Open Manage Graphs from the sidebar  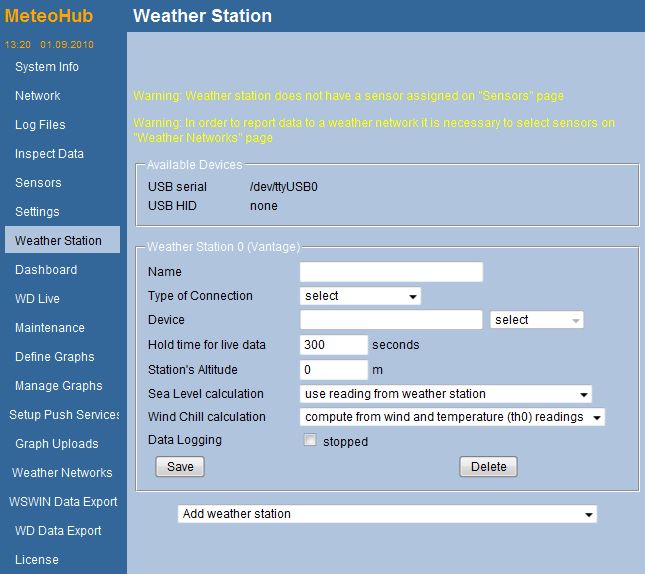[59, 386]
